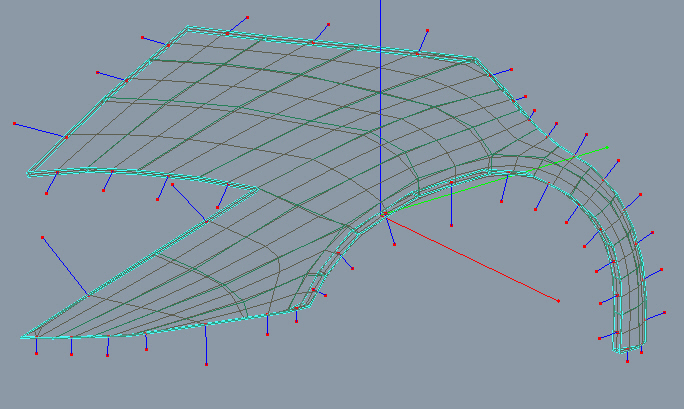Select the red tip of the far-left longest normal
This screenshot has height=409, width=684.
pos(14,123)
